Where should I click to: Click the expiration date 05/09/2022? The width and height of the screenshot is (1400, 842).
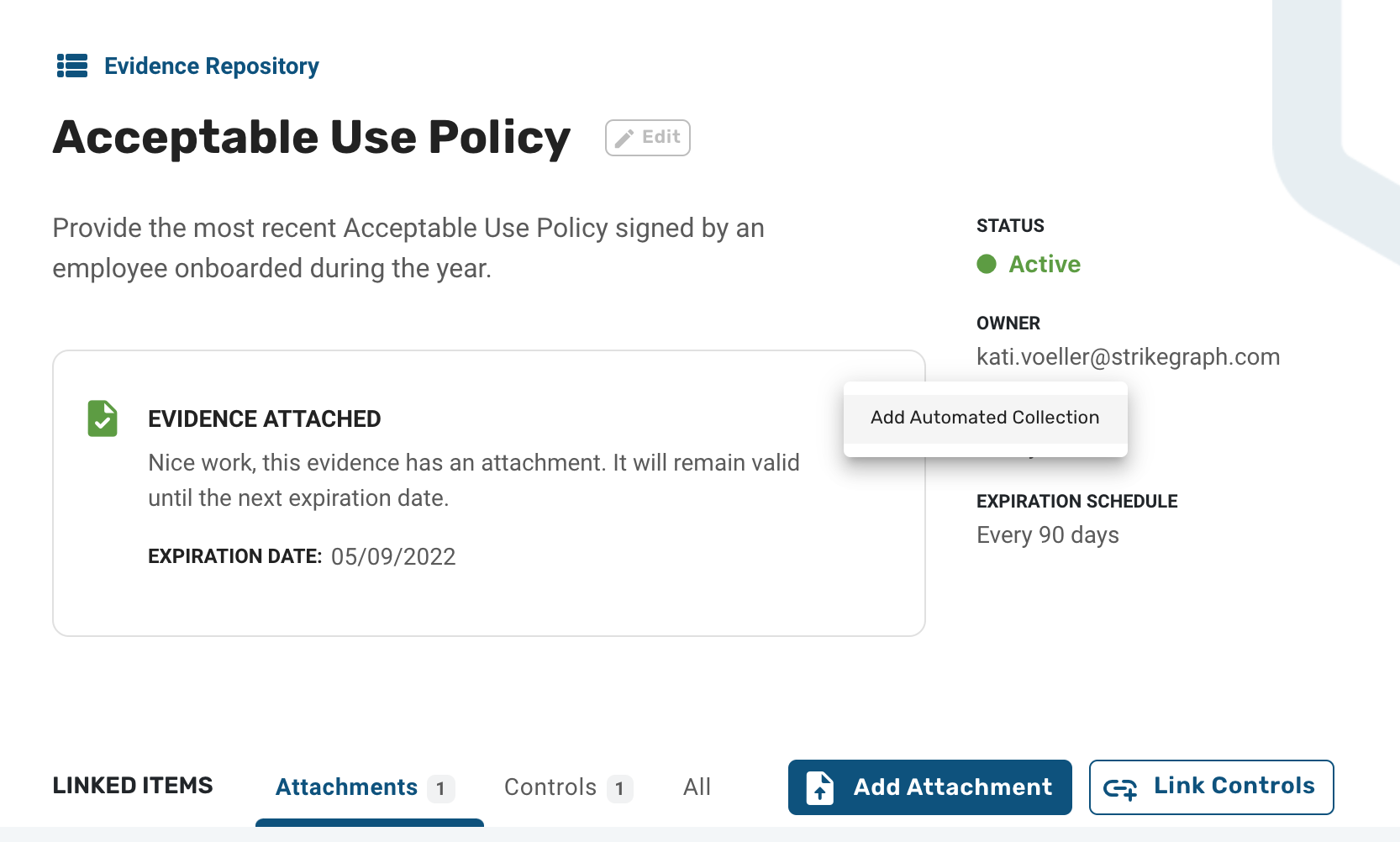click(393, 557)
